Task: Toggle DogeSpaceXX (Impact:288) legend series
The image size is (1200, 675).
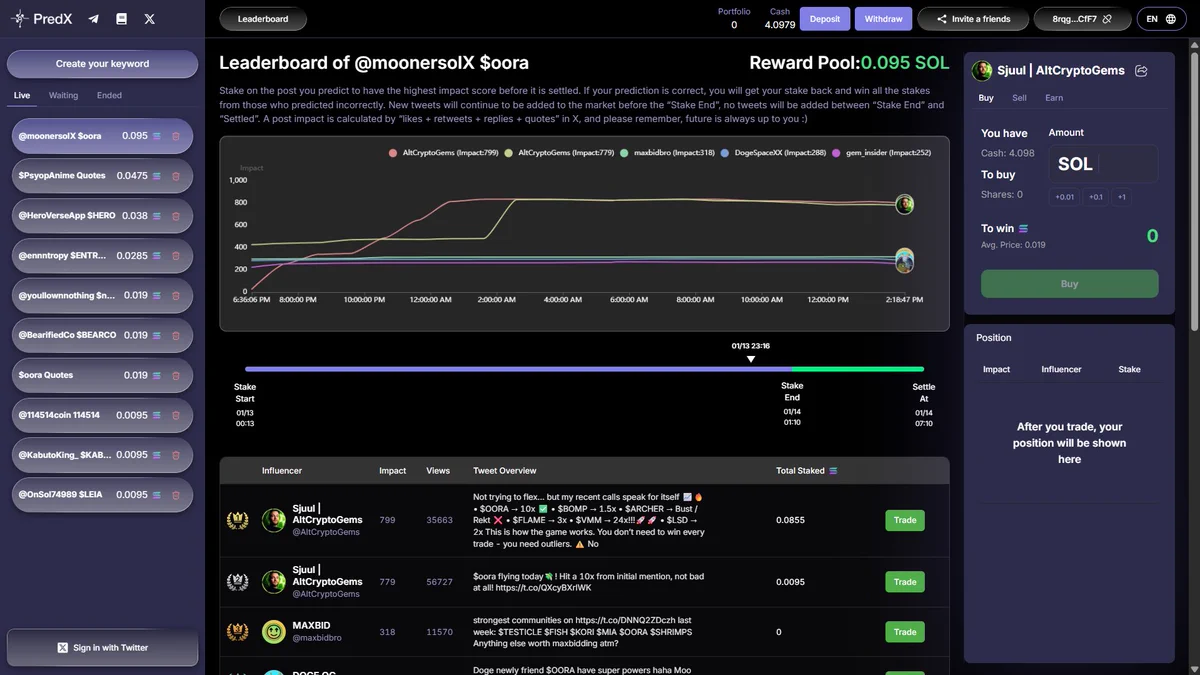Action: 774,153
